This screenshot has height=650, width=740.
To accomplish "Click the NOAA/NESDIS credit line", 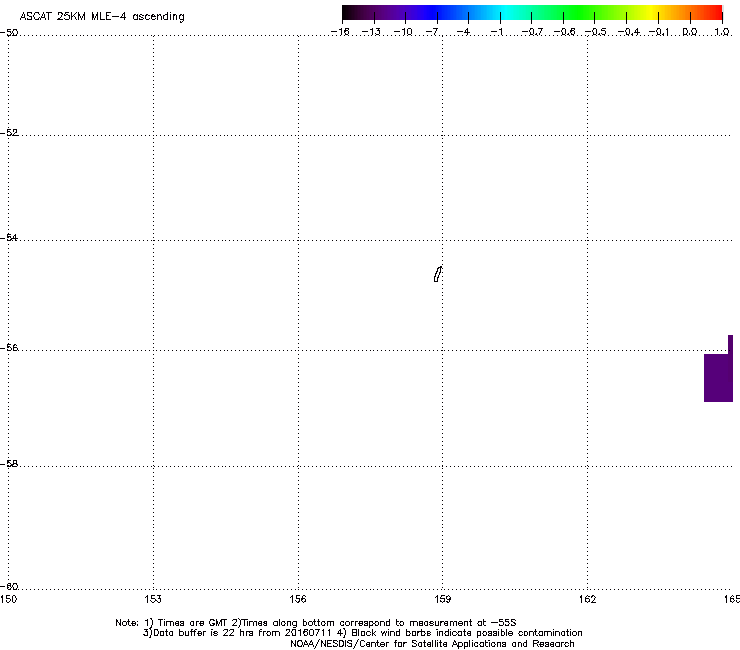I will [432, 644].
